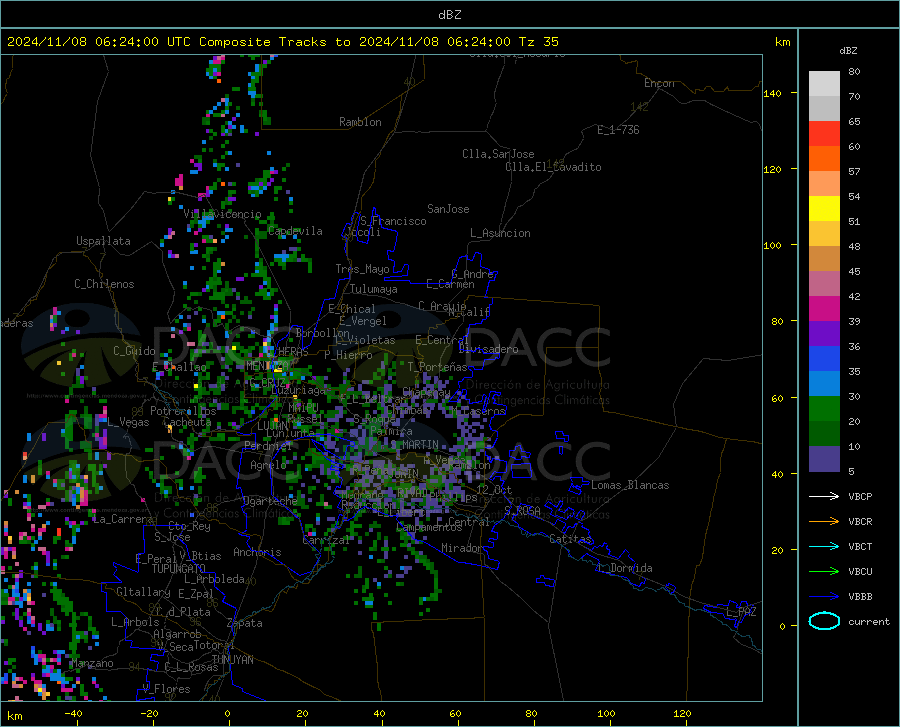Click the -40 km tick on horizontal axis
The image size is (900, 727).
[73, 713]
